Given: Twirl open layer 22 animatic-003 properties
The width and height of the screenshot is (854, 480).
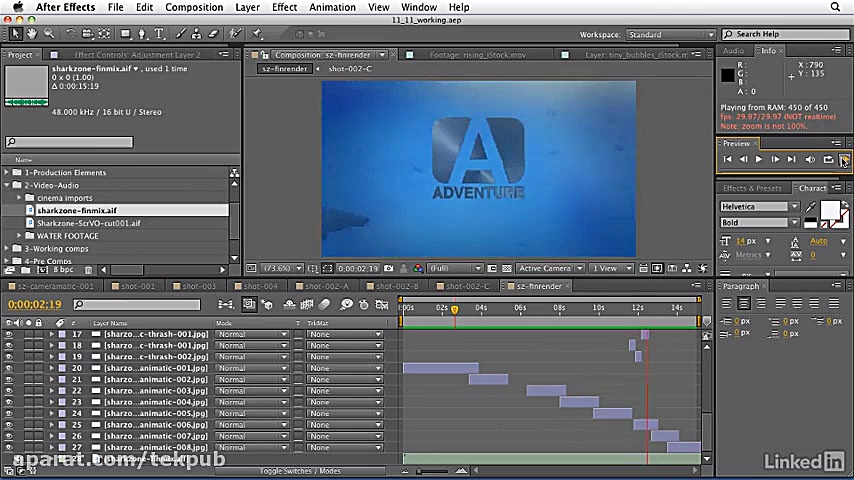Looking at the screenshot, I should pyautogui.click(x=52, y=391).
